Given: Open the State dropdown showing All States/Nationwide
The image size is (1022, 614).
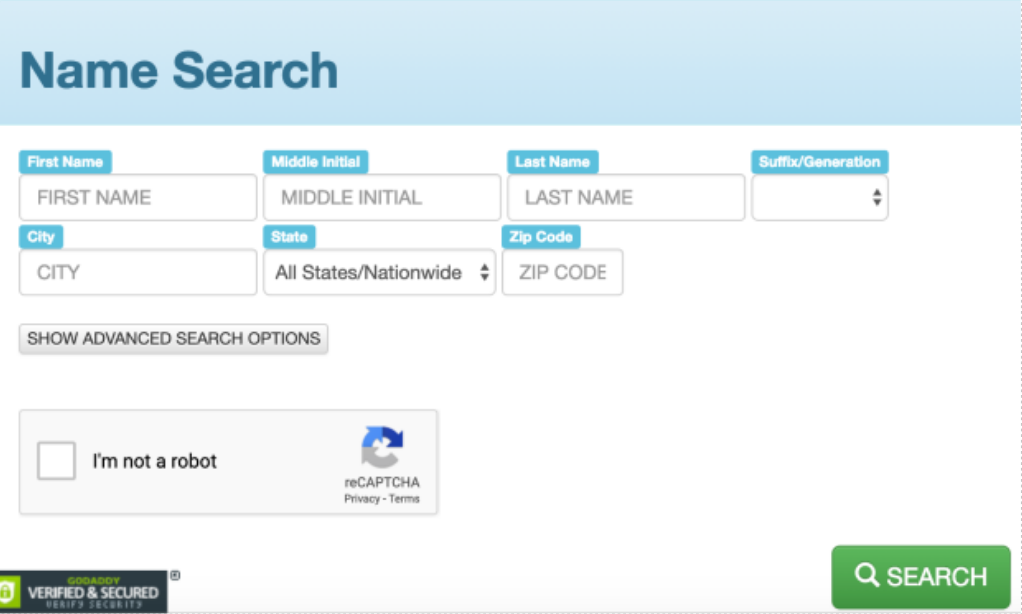Looking at the screenshot, I should point(378,272).
